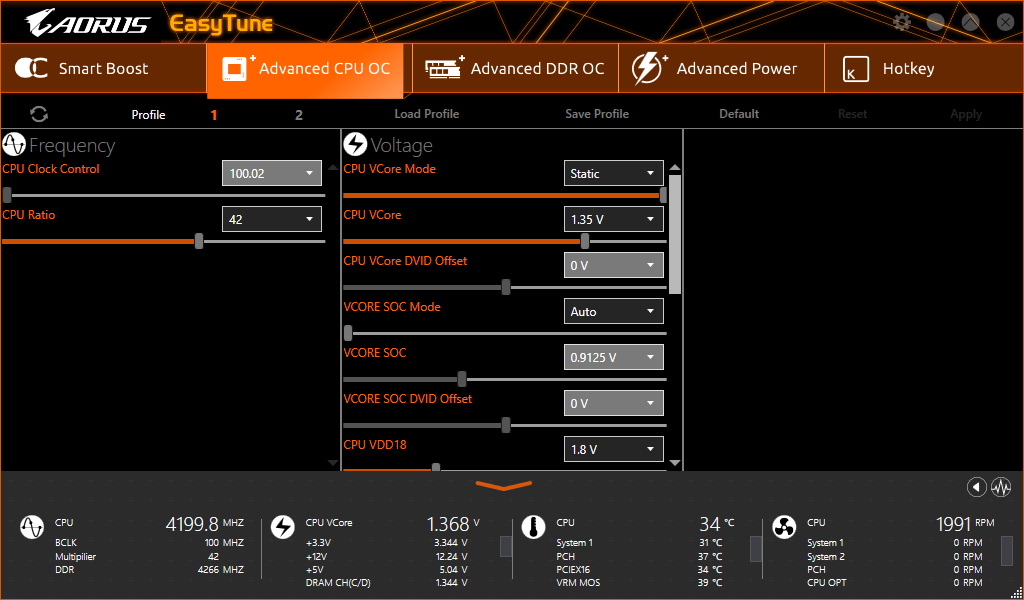Click the voltage readings list scrollbar
Screen dimensions: 1024x600
click(505, 546)
